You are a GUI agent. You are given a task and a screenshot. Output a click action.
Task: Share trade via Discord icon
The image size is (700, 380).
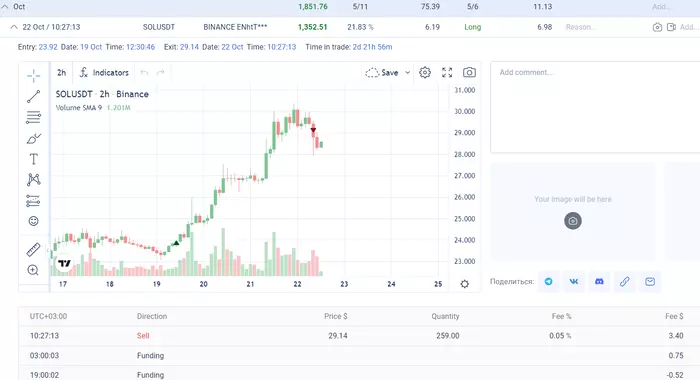599,281
